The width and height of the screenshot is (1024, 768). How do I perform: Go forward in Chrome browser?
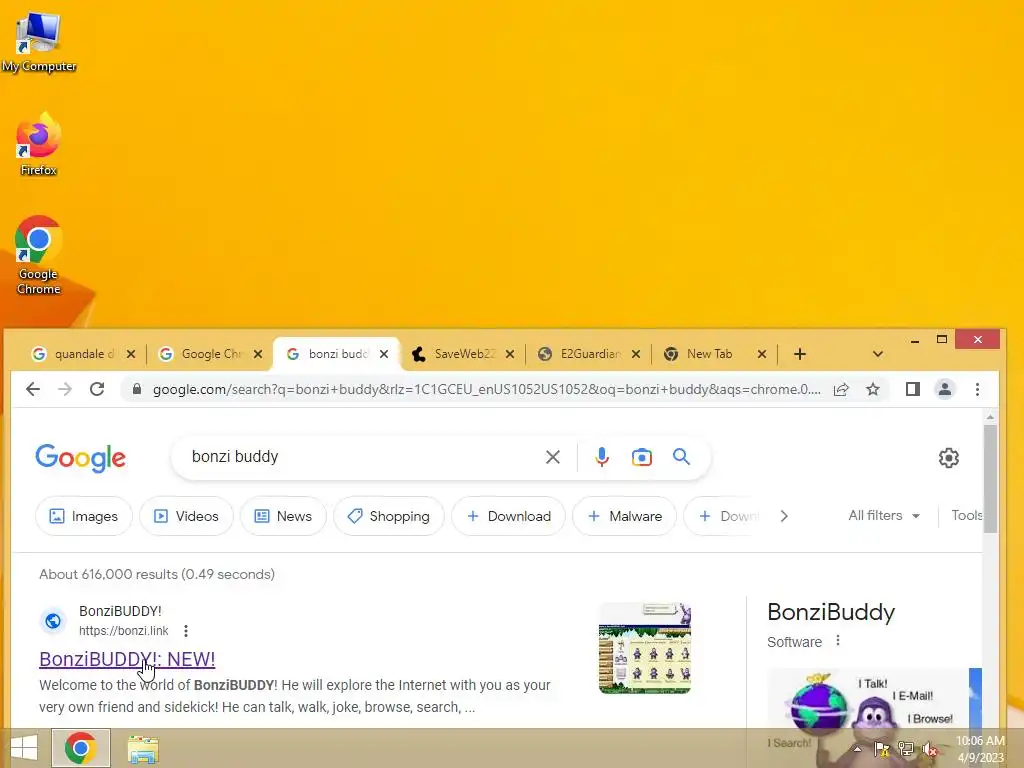pyautogui.click(x=65, y=389)
